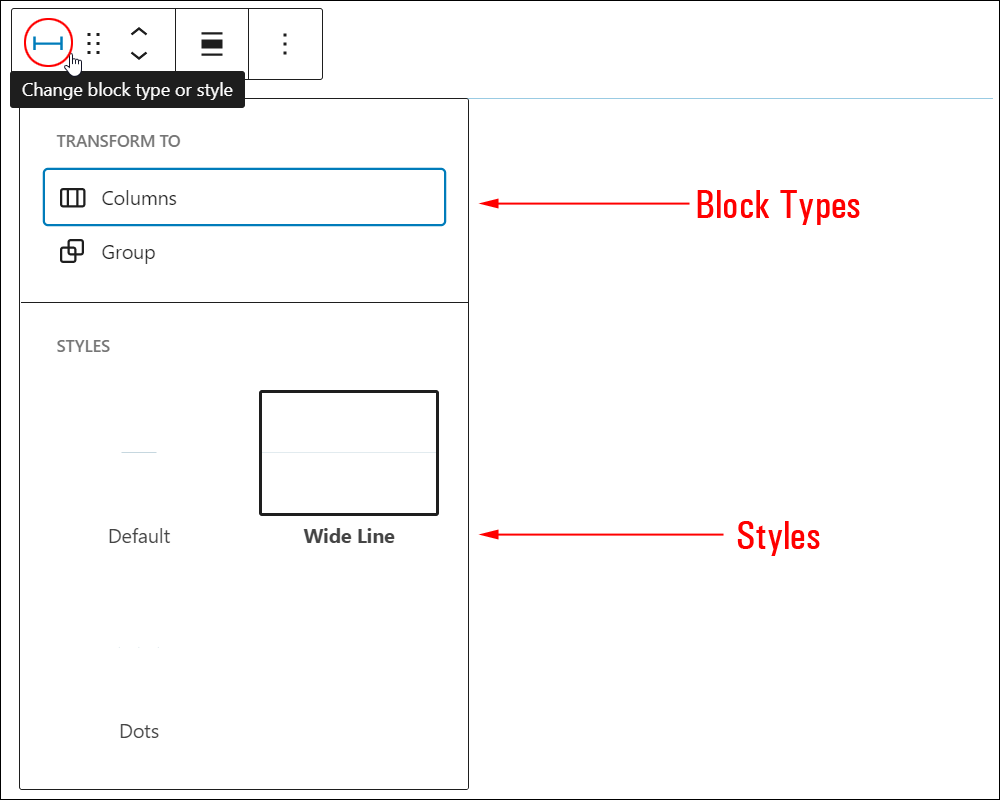The width and height of the screenshot is (1000, 800).
Task: Click the Wide Line style label
Action: tap(349, 536)
